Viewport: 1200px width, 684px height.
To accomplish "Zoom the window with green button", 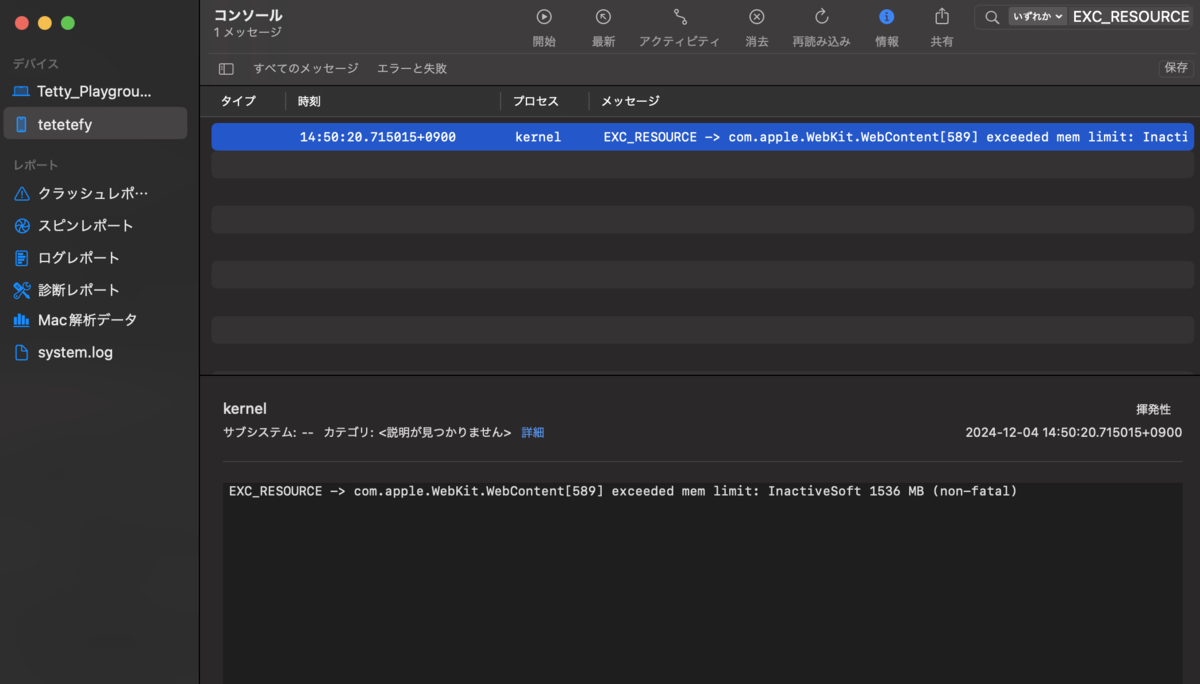I will (68, 23).
